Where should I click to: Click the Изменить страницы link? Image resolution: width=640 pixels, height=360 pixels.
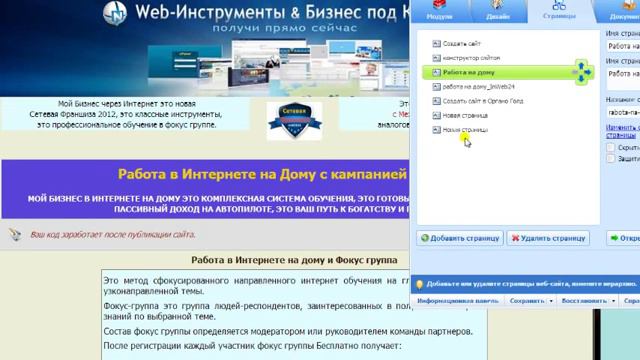pyautogui.click(x=622, y=131)
